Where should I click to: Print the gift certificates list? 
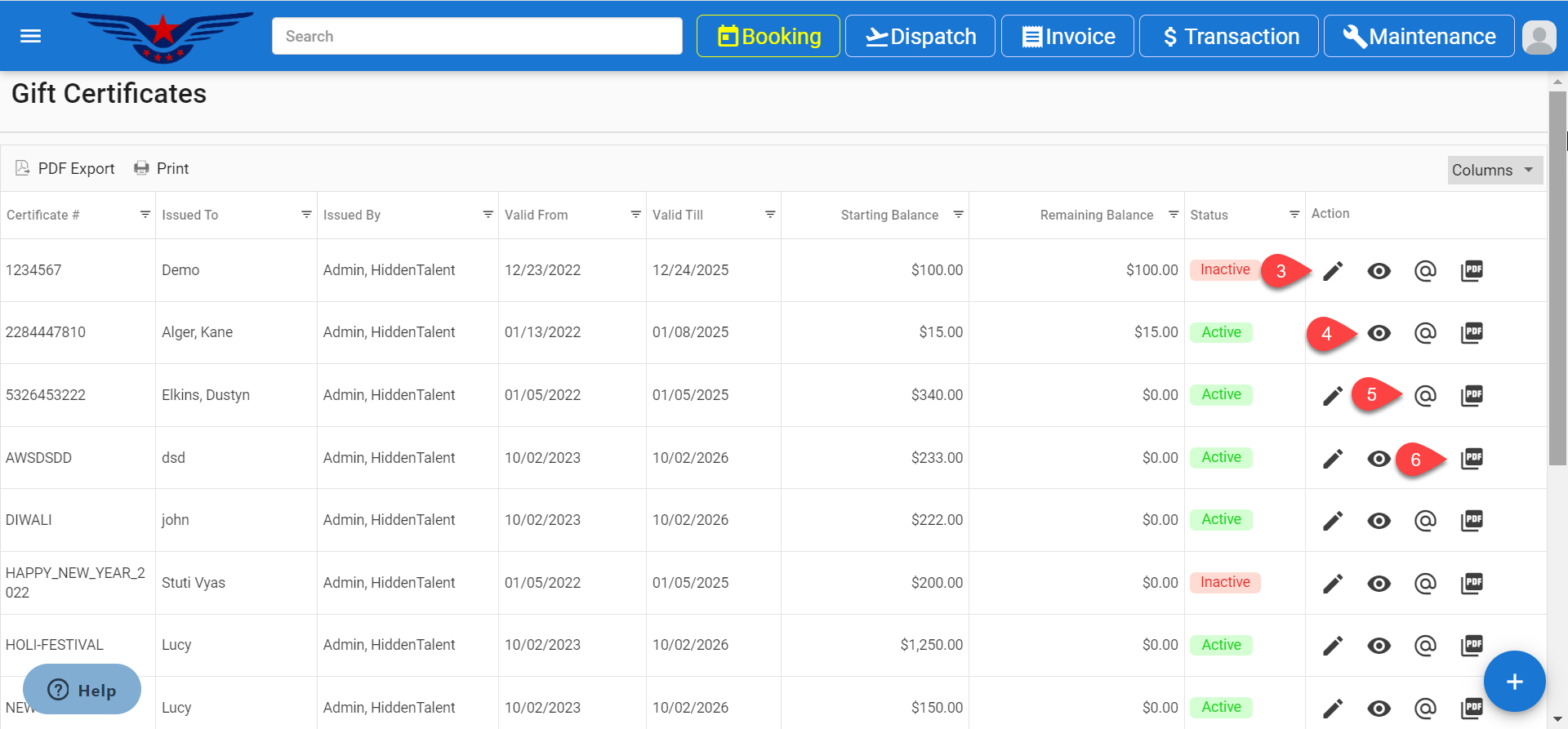(x=162, y=168)
